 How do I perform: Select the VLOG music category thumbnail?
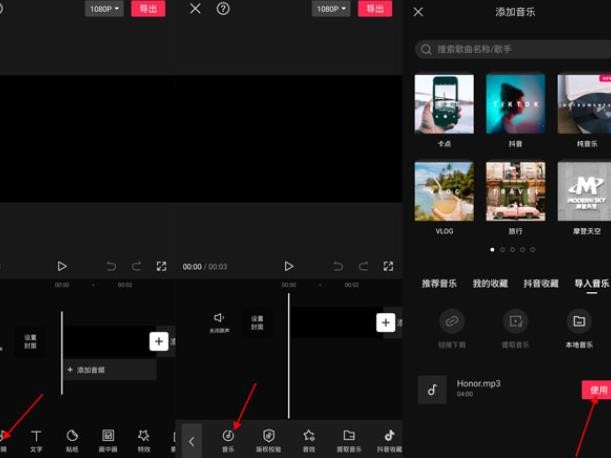coord(444,192)
